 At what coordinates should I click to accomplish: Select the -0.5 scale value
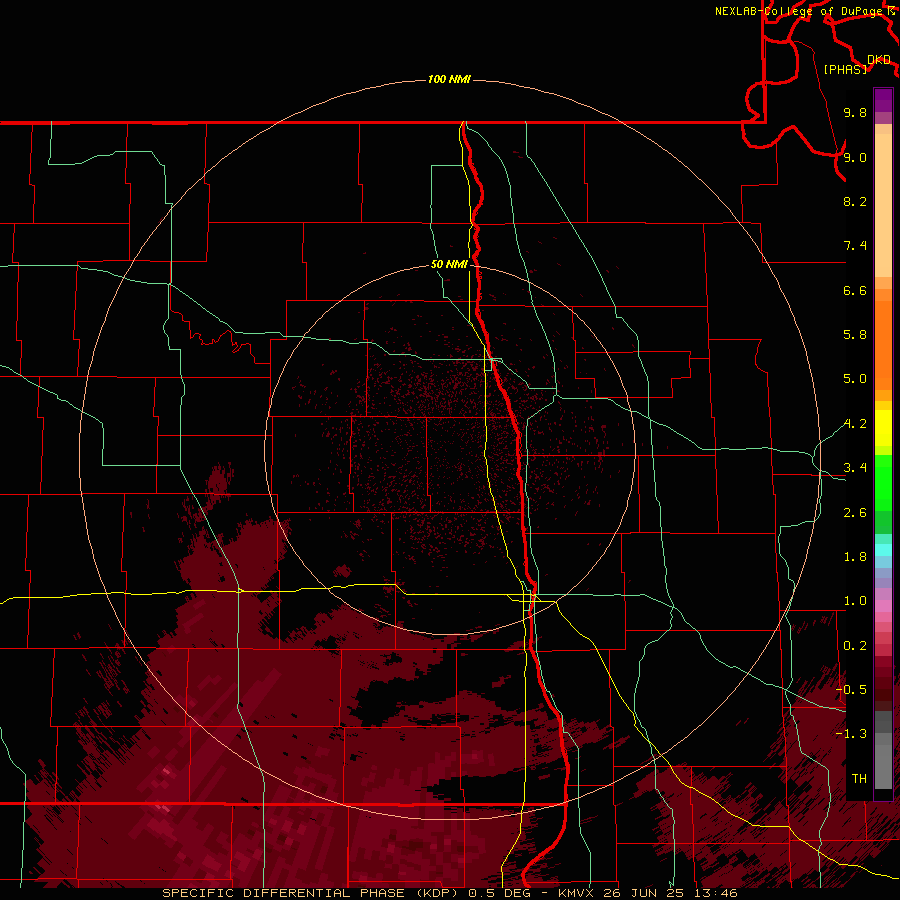[x=852, y=689]
